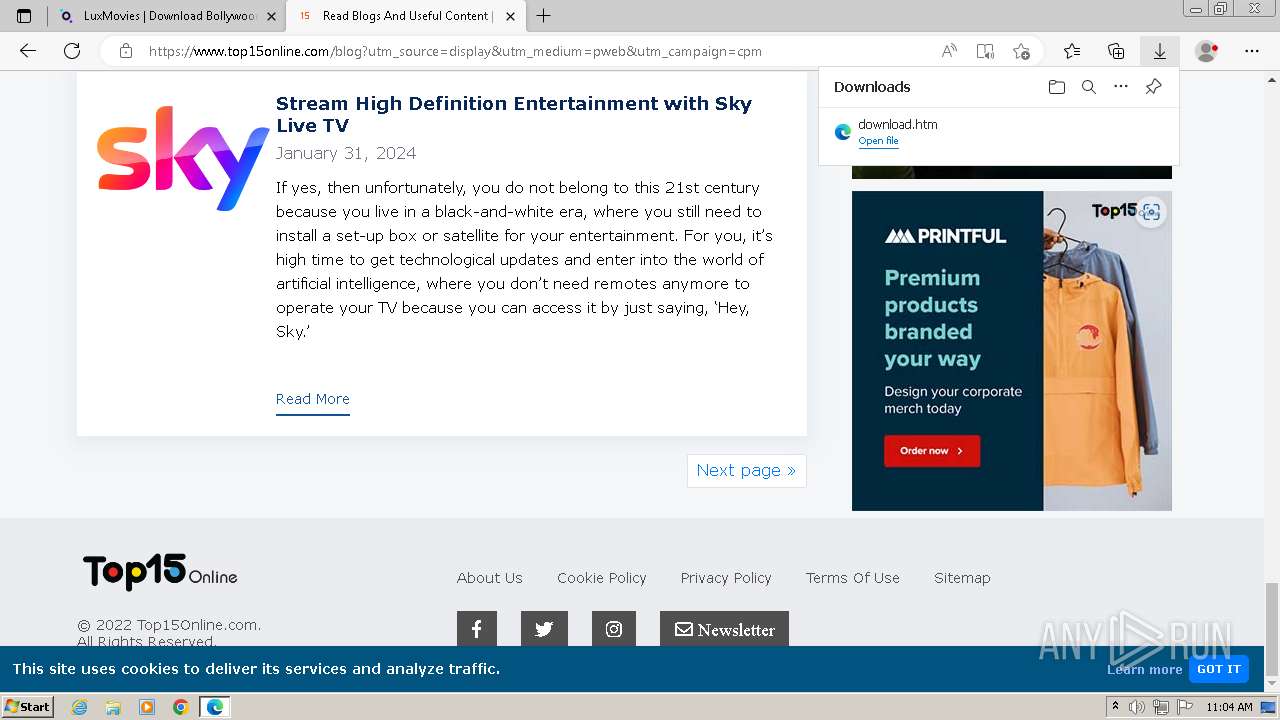Image resolution: width=1280 pixels, height=720 pixels.
Task: Open Edge Settings and more menu
Action: tap(1252, 51)
